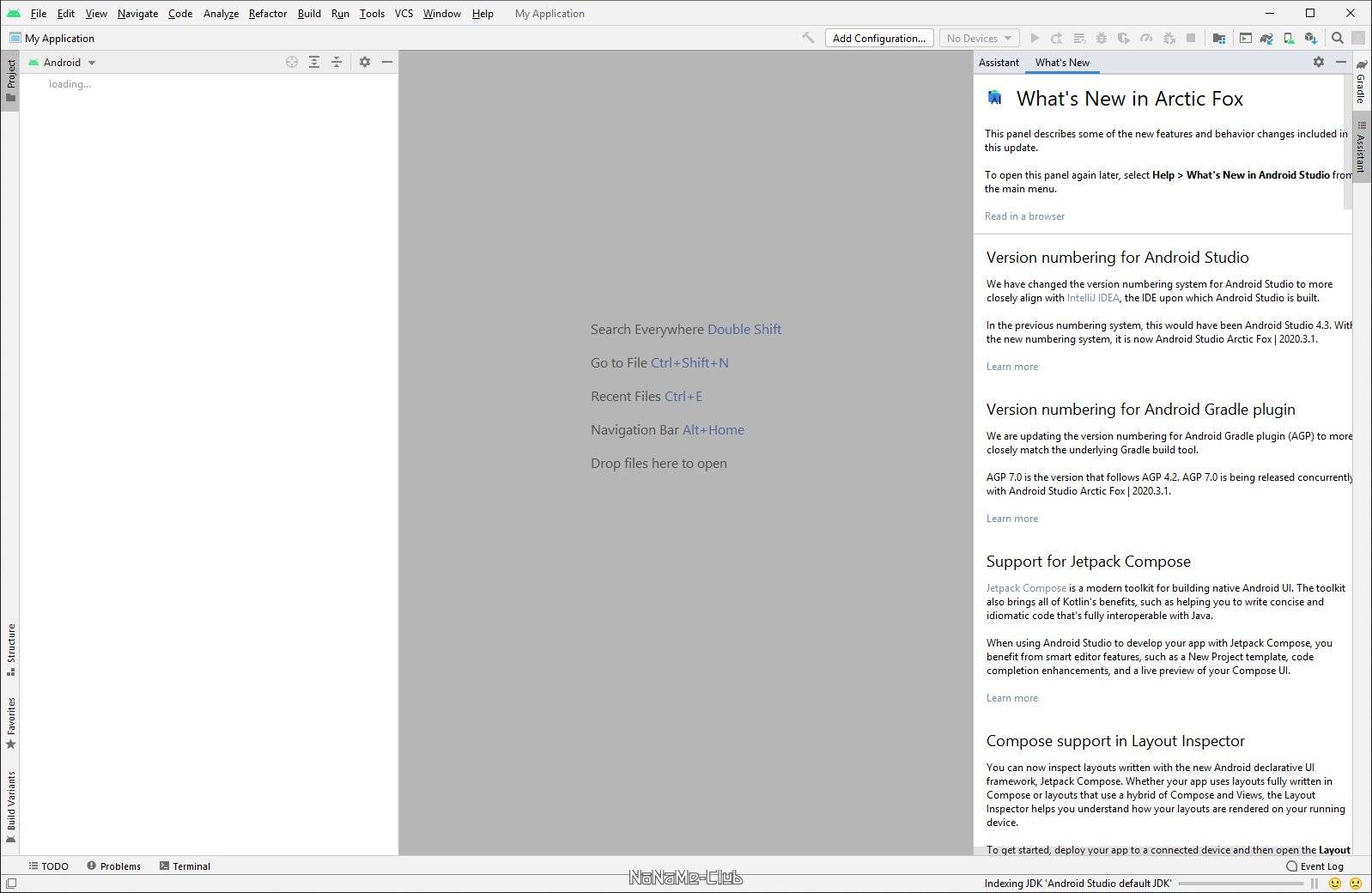Screen dimensions: 1372x893
Task: Toggle the Build Variants tool window
Action: coord(10,806)
